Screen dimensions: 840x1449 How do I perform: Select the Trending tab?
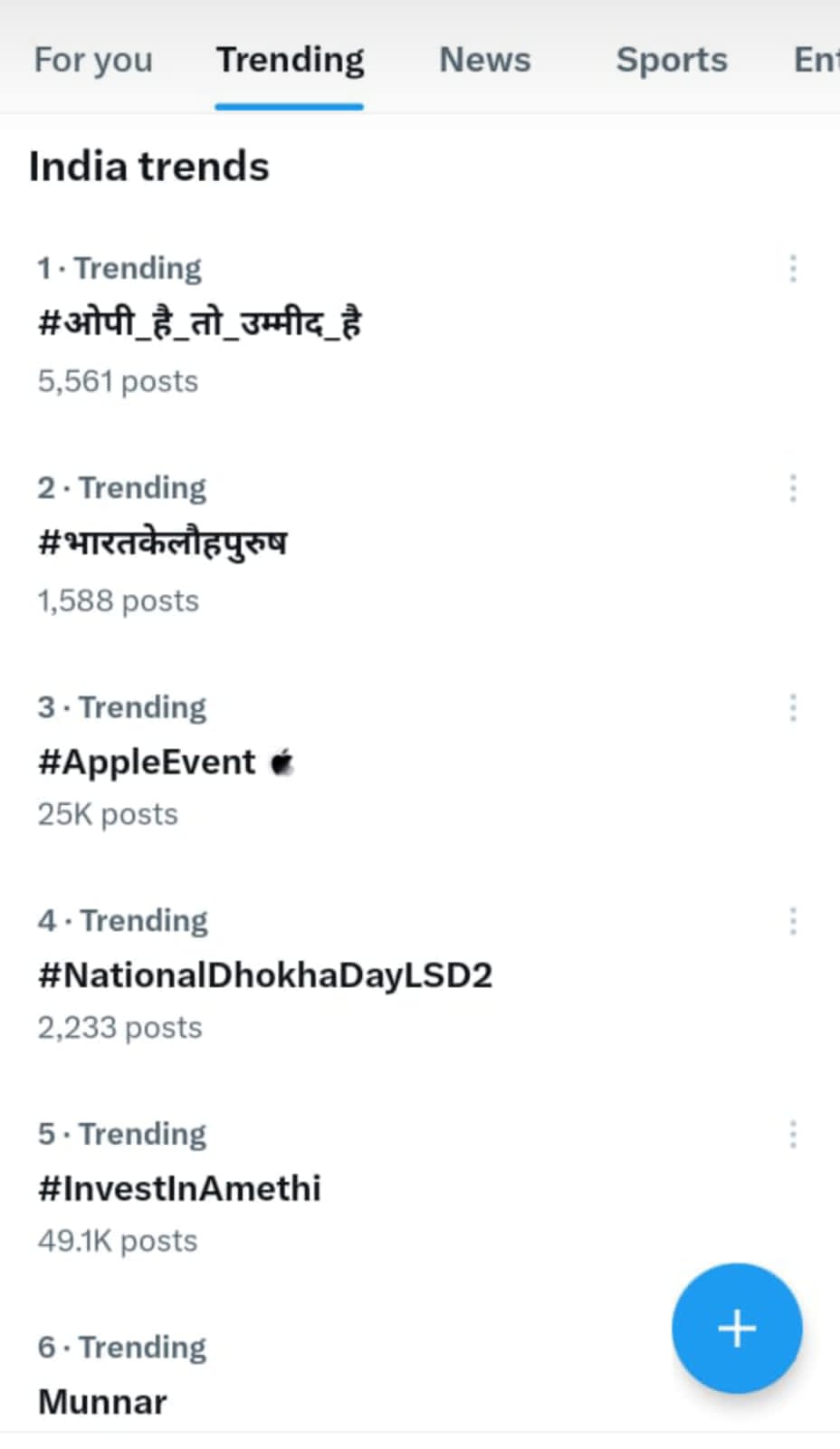[290, 60]
